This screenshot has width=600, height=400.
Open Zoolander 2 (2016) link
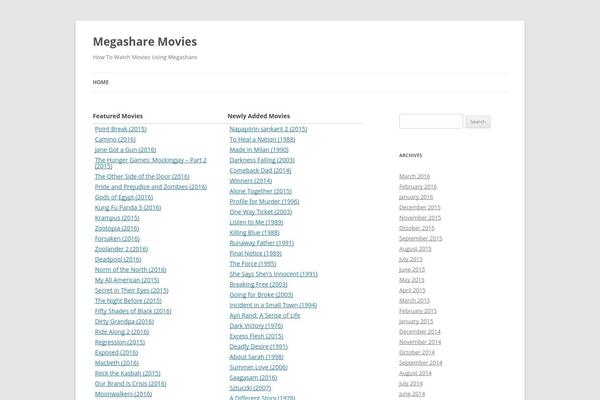coord(121,249)
